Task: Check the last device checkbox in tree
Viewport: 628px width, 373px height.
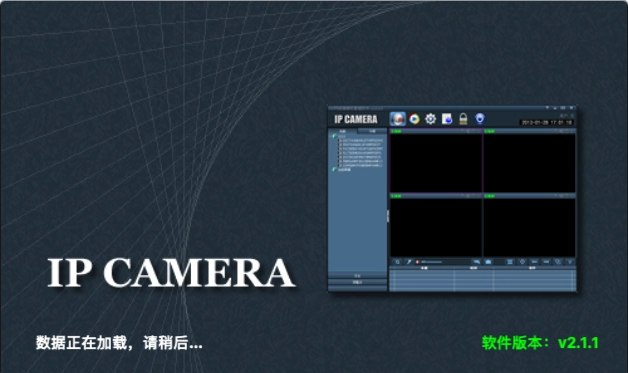Action: coord(340,165)
